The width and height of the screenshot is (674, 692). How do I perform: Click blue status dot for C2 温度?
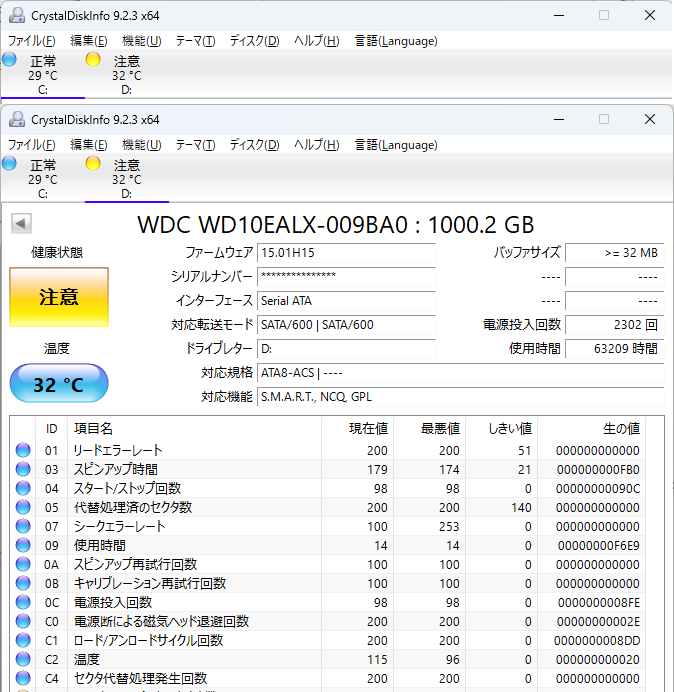click(x=23, y=659)
